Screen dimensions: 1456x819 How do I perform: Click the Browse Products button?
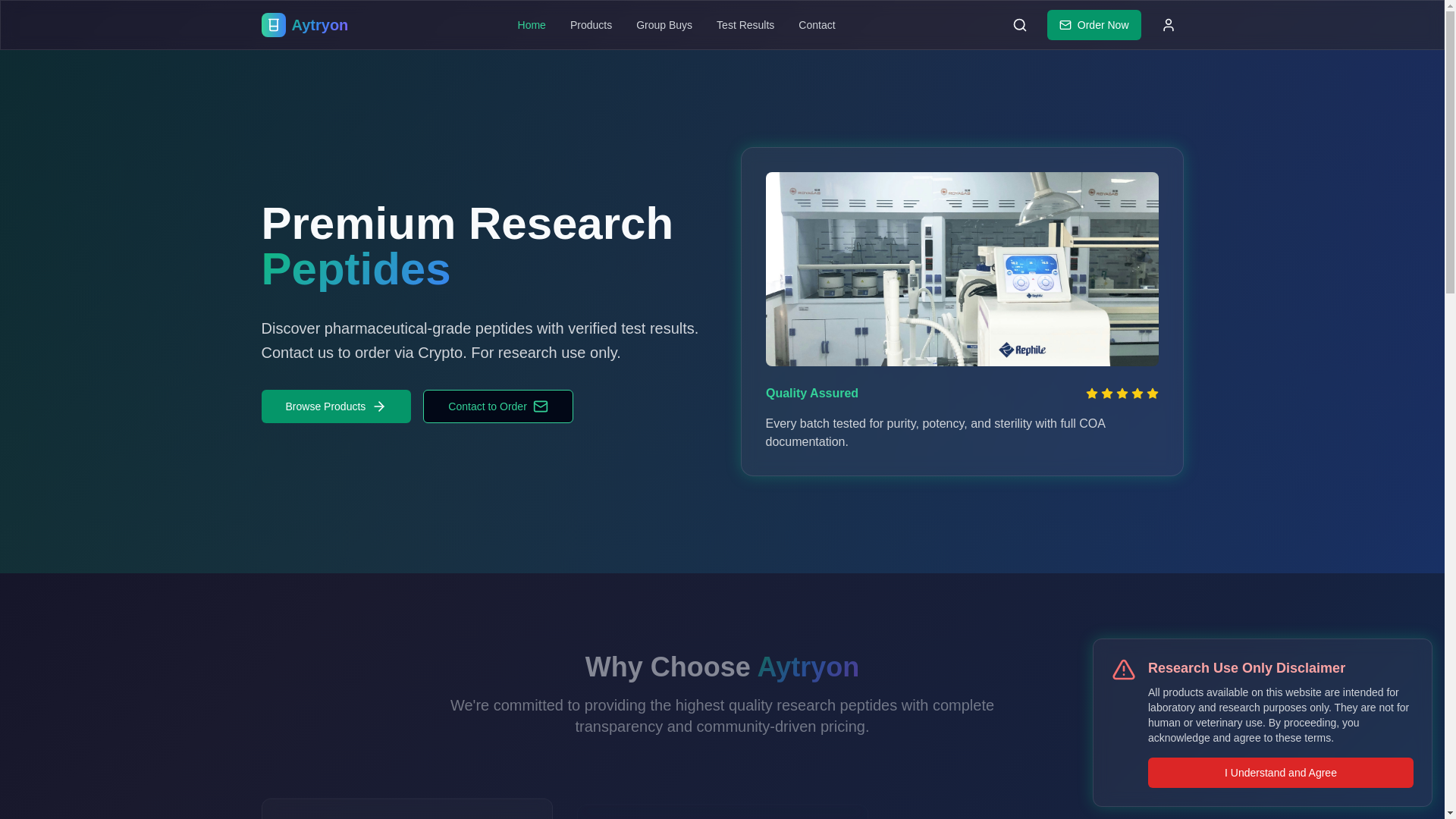(x=336, y=406)
